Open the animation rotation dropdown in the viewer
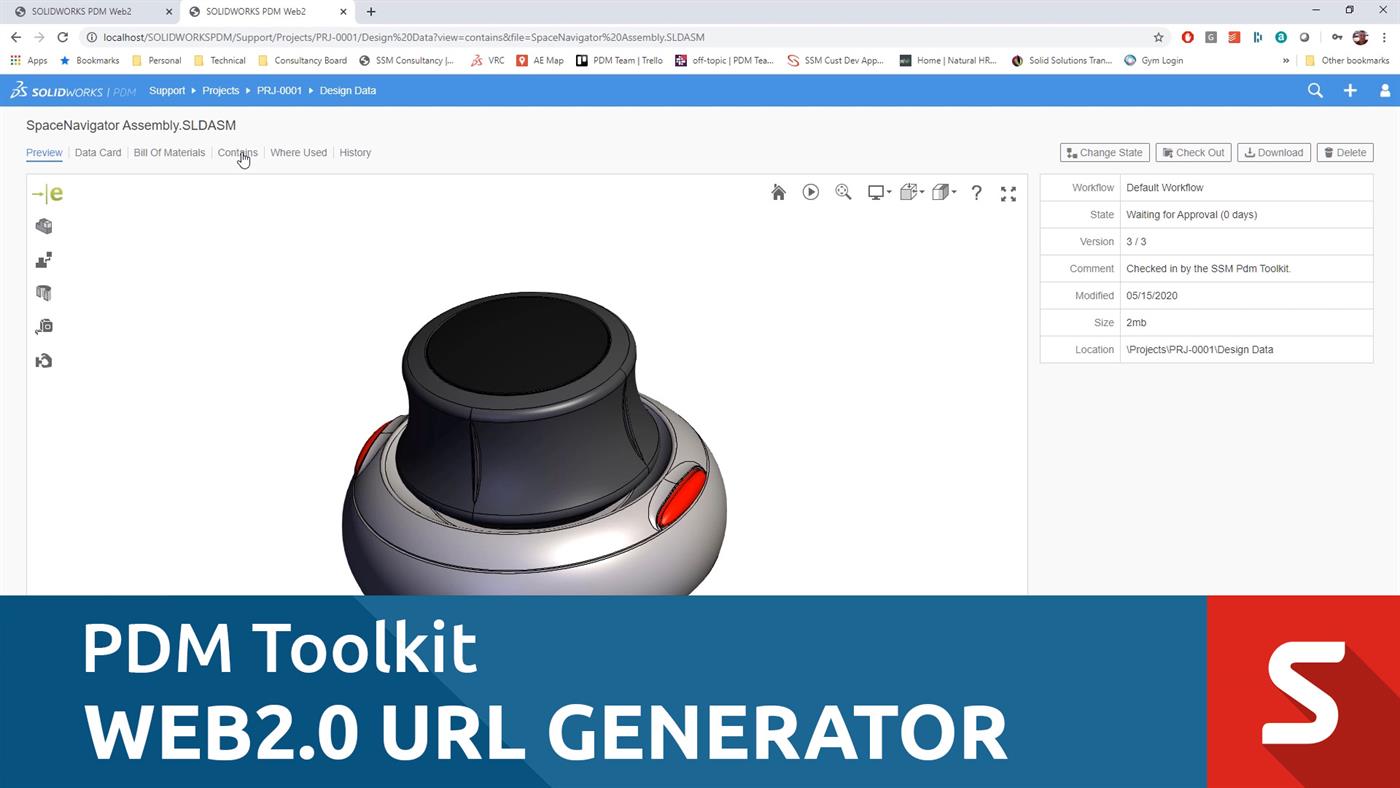Viewport: 1400px width, 788px height. (x=910, y=192)
